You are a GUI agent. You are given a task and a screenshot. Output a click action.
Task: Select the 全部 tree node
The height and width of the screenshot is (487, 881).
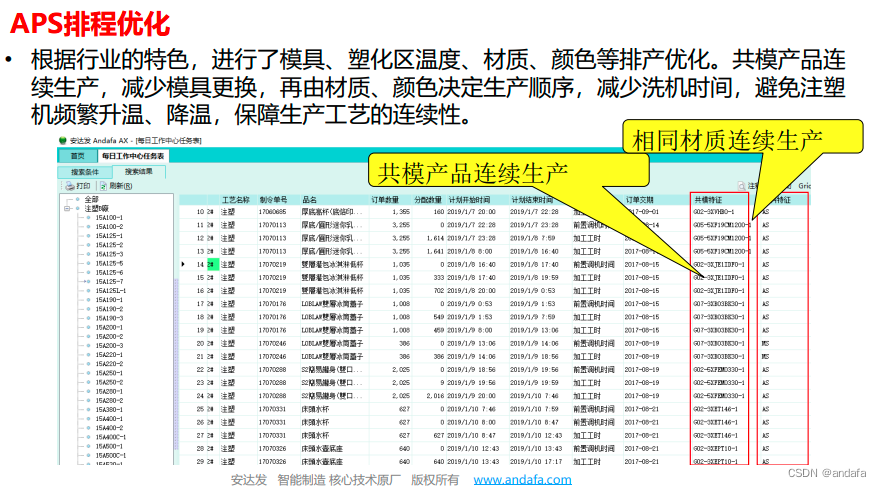coord(92,199)
